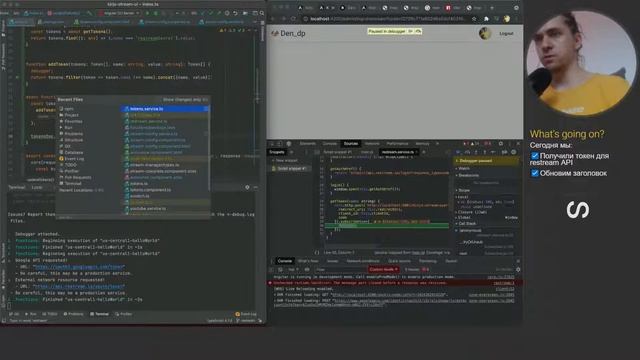This screenshot has height=360, width=640.
Task: Open Custom levels dropdown in console
Action: [384, 269]
